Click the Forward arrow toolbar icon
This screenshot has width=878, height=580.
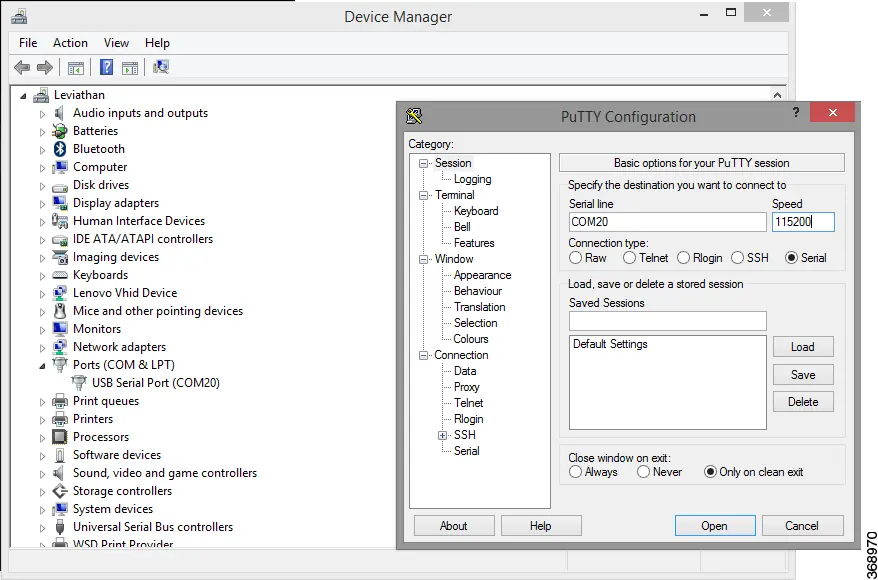45,68
